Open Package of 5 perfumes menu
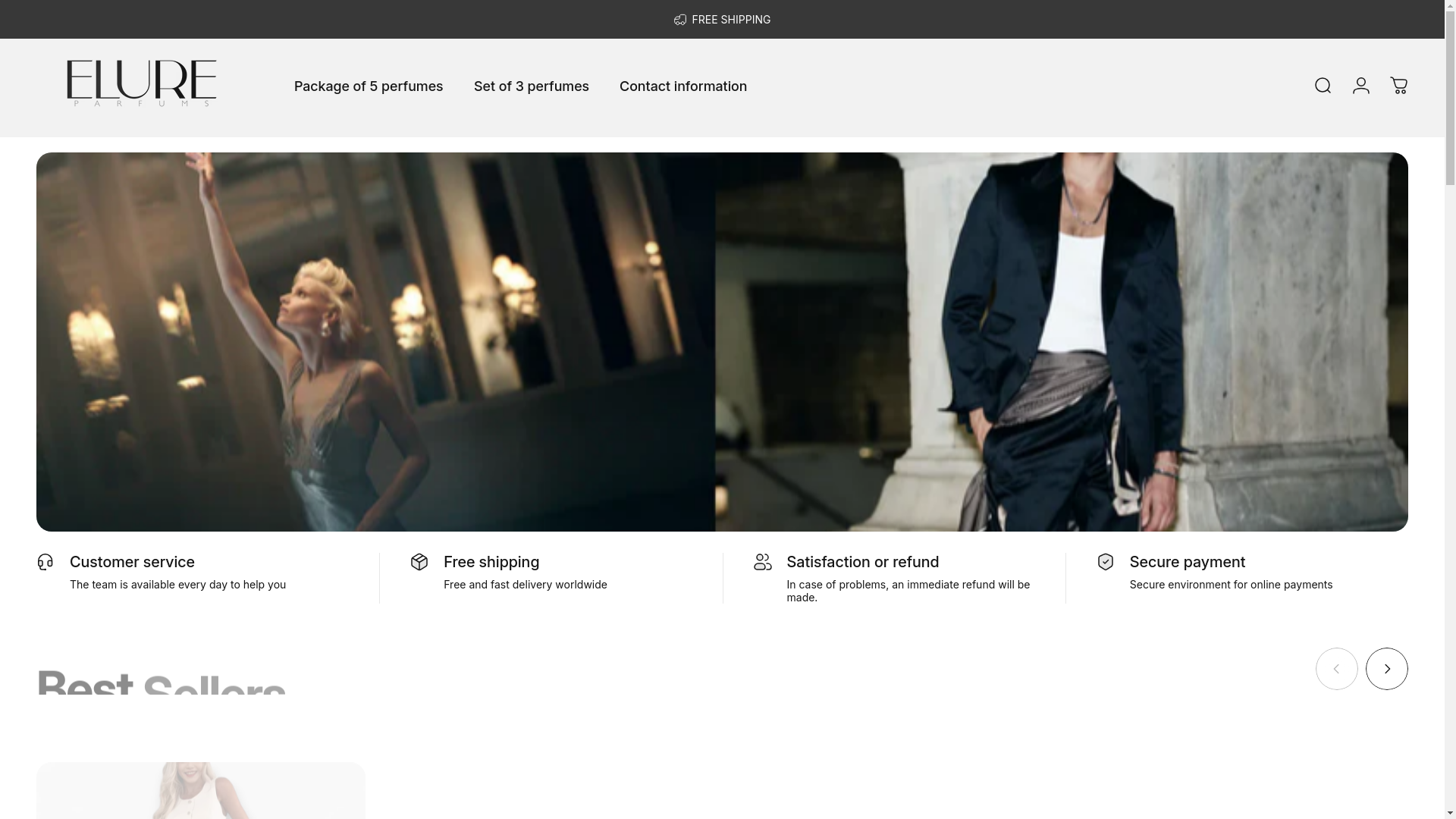 click(x=369, y=86)
